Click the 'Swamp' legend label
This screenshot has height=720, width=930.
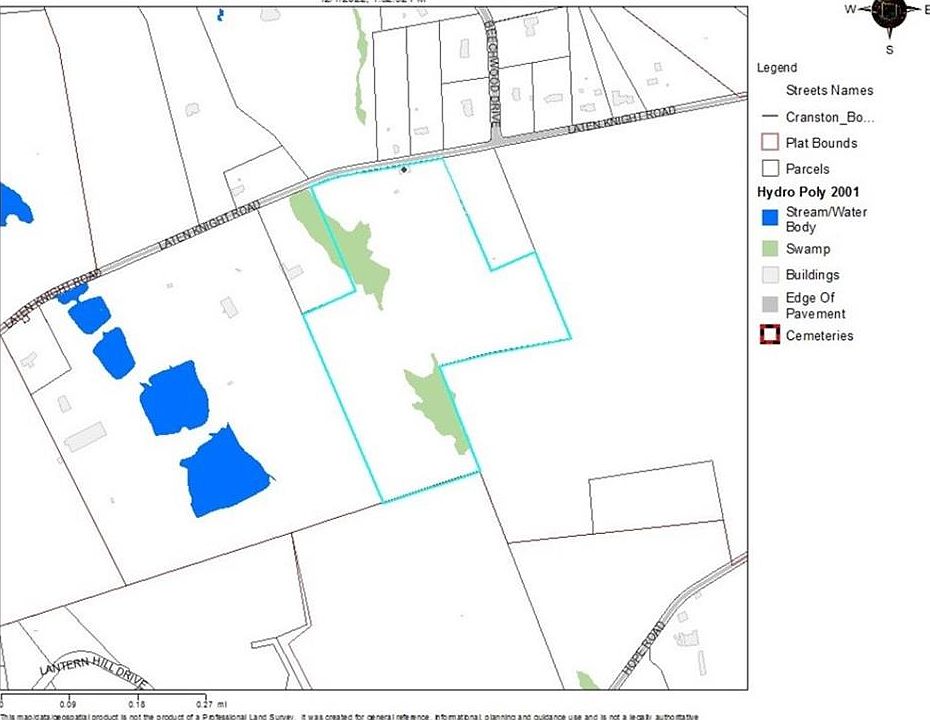pyautogui.click(x=808, y=249)
